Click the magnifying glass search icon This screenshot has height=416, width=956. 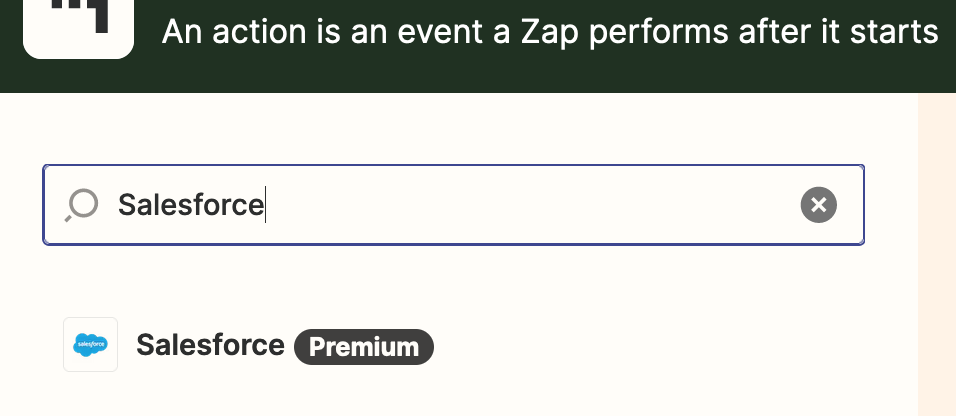click(x=82, y=205)
